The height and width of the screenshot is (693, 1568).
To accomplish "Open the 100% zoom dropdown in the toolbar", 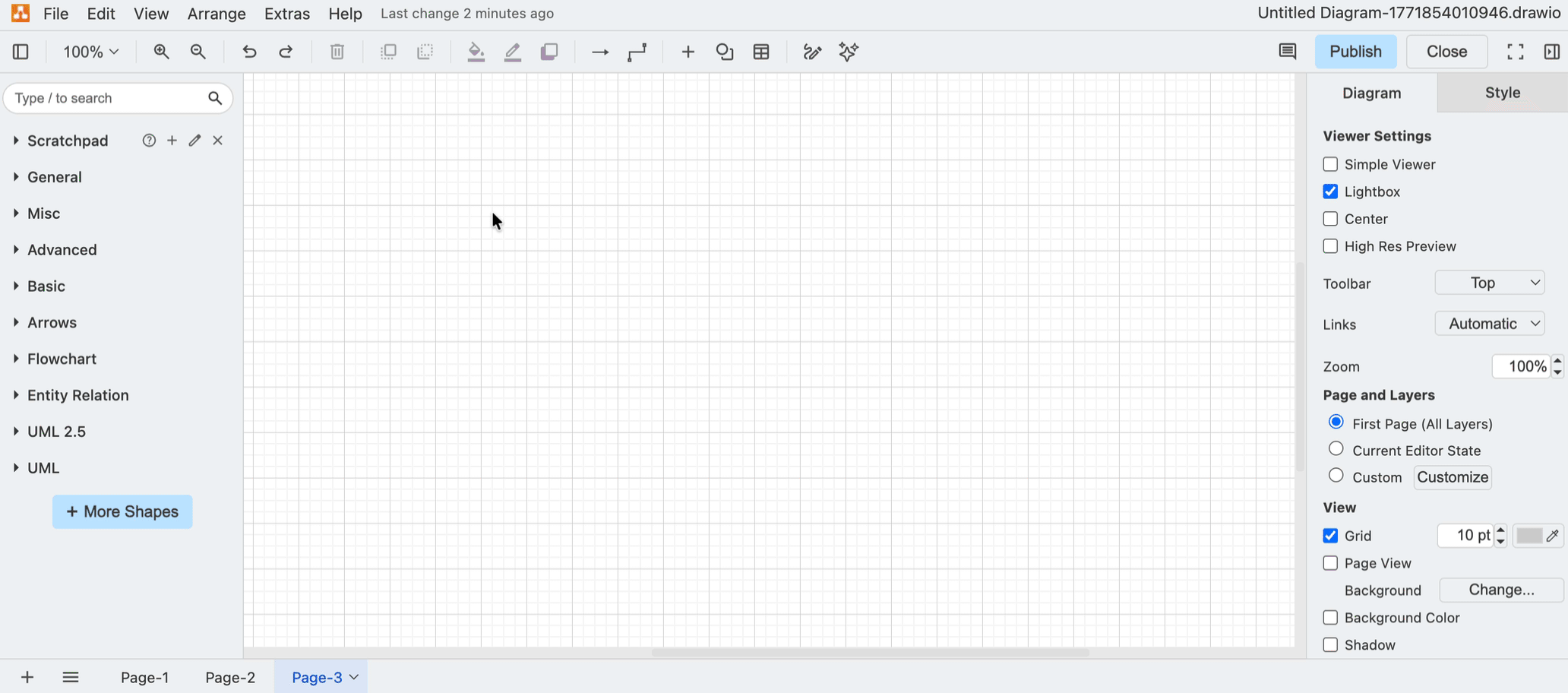I will (x=90, y=52).
